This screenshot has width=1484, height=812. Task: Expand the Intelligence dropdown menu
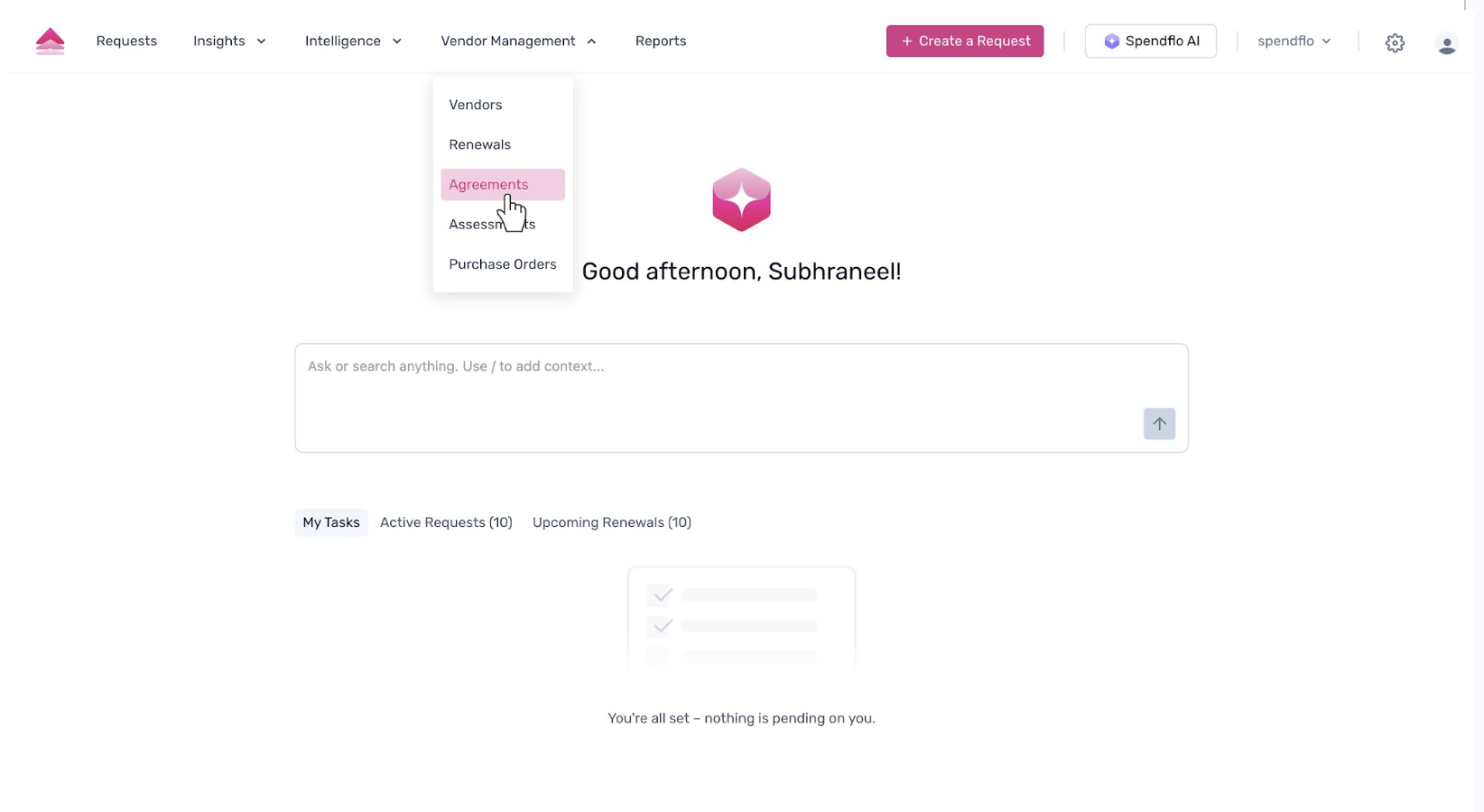353,42
